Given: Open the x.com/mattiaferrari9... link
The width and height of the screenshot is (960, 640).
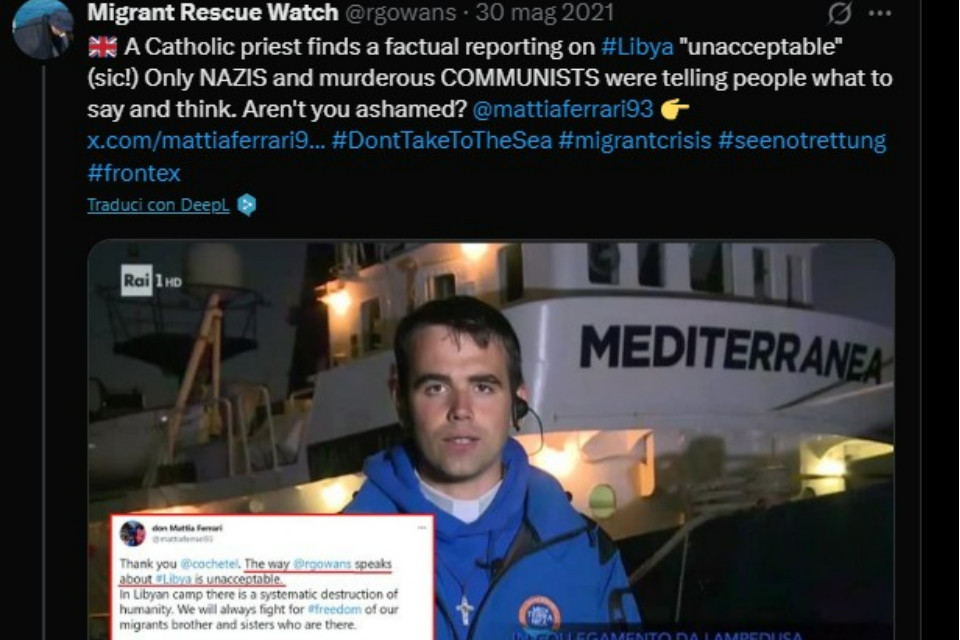Looking at the screenshot, I should pyautogui.click(x=206, y=141).
